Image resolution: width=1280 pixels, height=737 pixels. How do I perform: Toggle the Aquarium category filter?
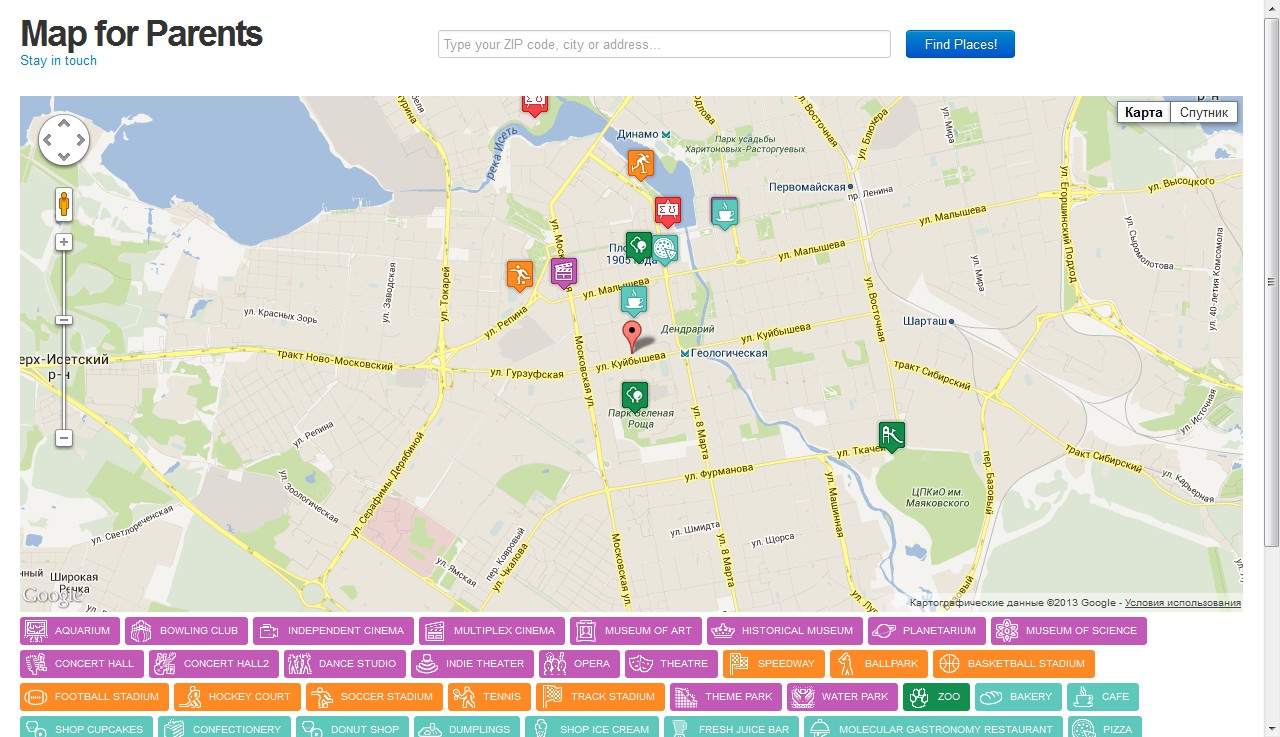70,631
